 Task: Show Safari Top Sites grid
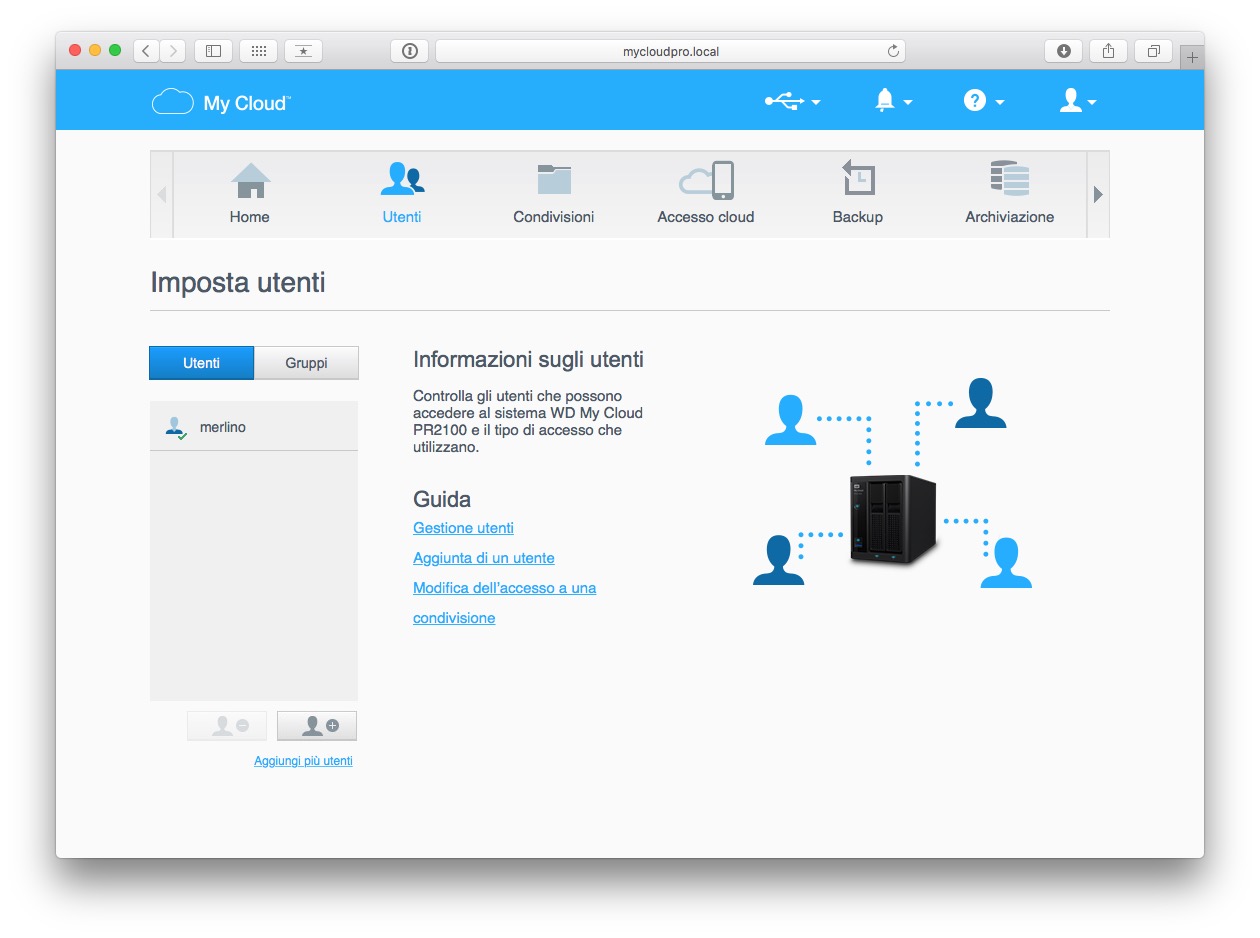click(258, 51)
